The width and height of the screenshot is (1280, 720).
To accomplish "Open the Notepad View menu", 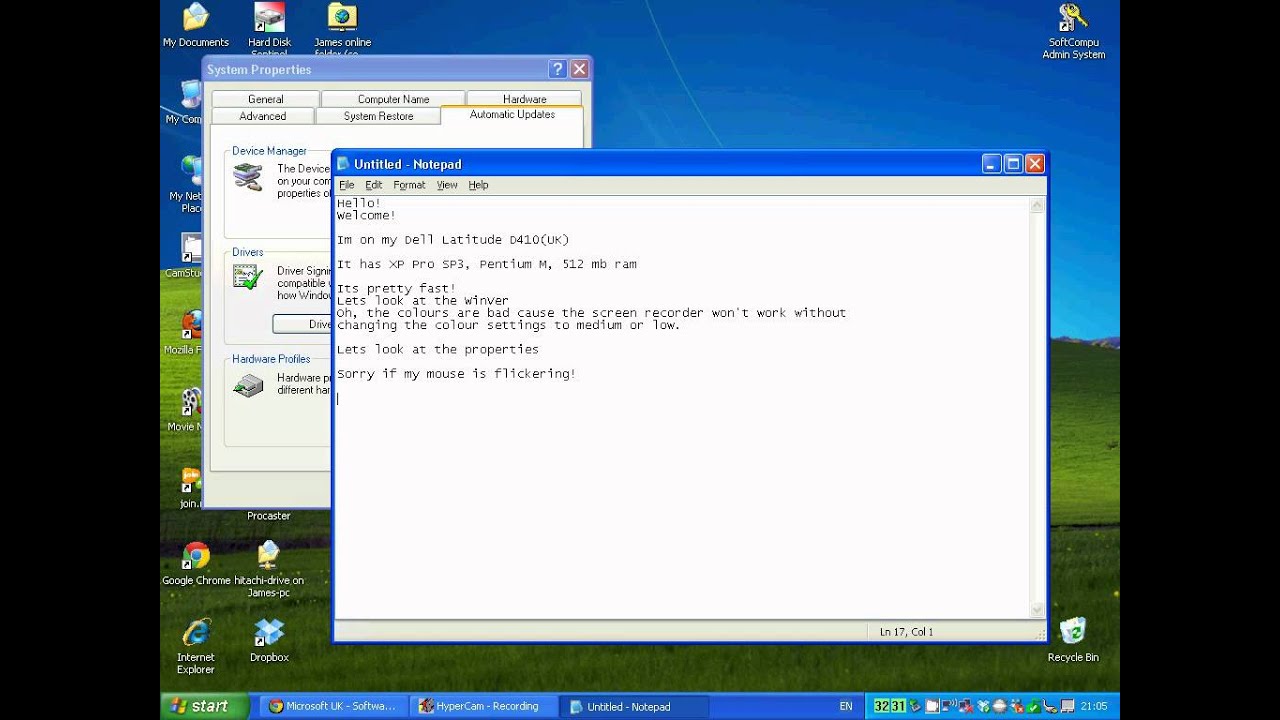I will point(447,185).
